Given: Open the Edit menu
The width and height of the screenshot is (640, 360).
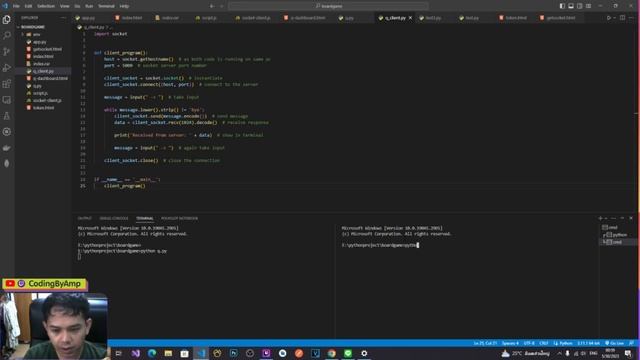Looking at the screenshot, I should pyautogui.click(x=28, y=6).
